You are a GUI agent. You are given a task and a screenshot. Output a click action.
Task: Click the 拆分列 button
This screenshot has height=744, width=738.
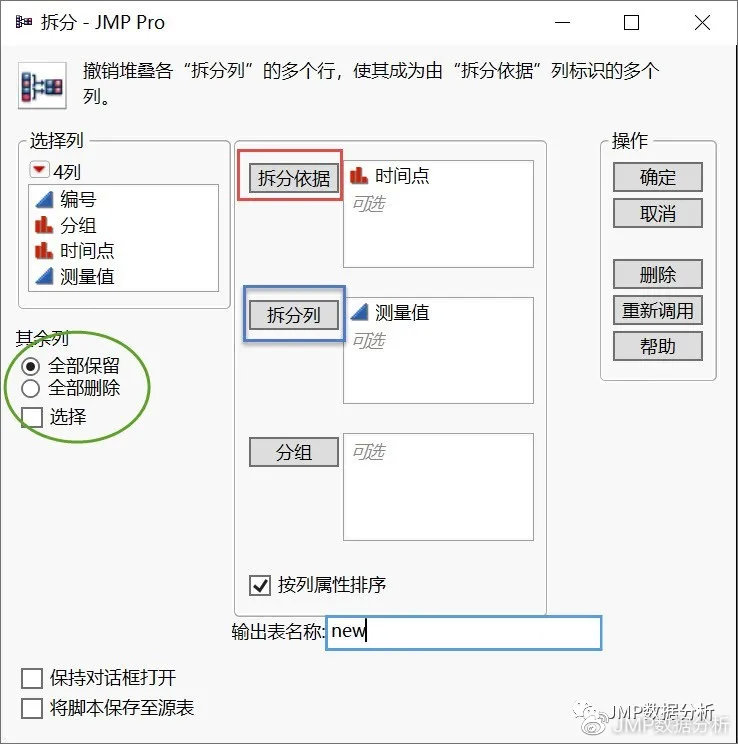[294, 315]
